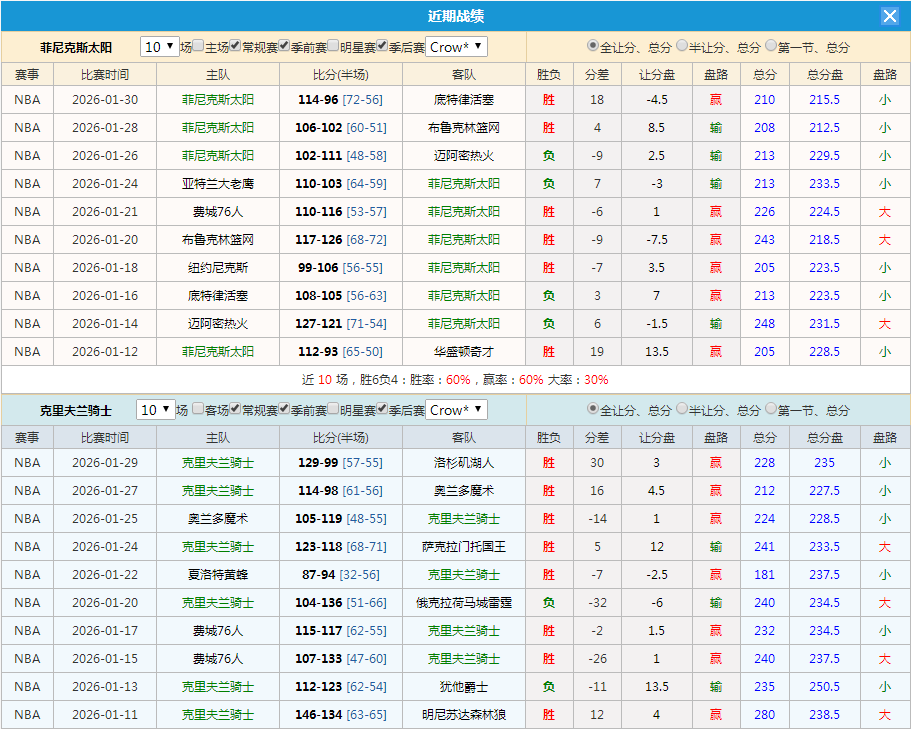Select the total line 215.5 in the top row

coord(825,101)
